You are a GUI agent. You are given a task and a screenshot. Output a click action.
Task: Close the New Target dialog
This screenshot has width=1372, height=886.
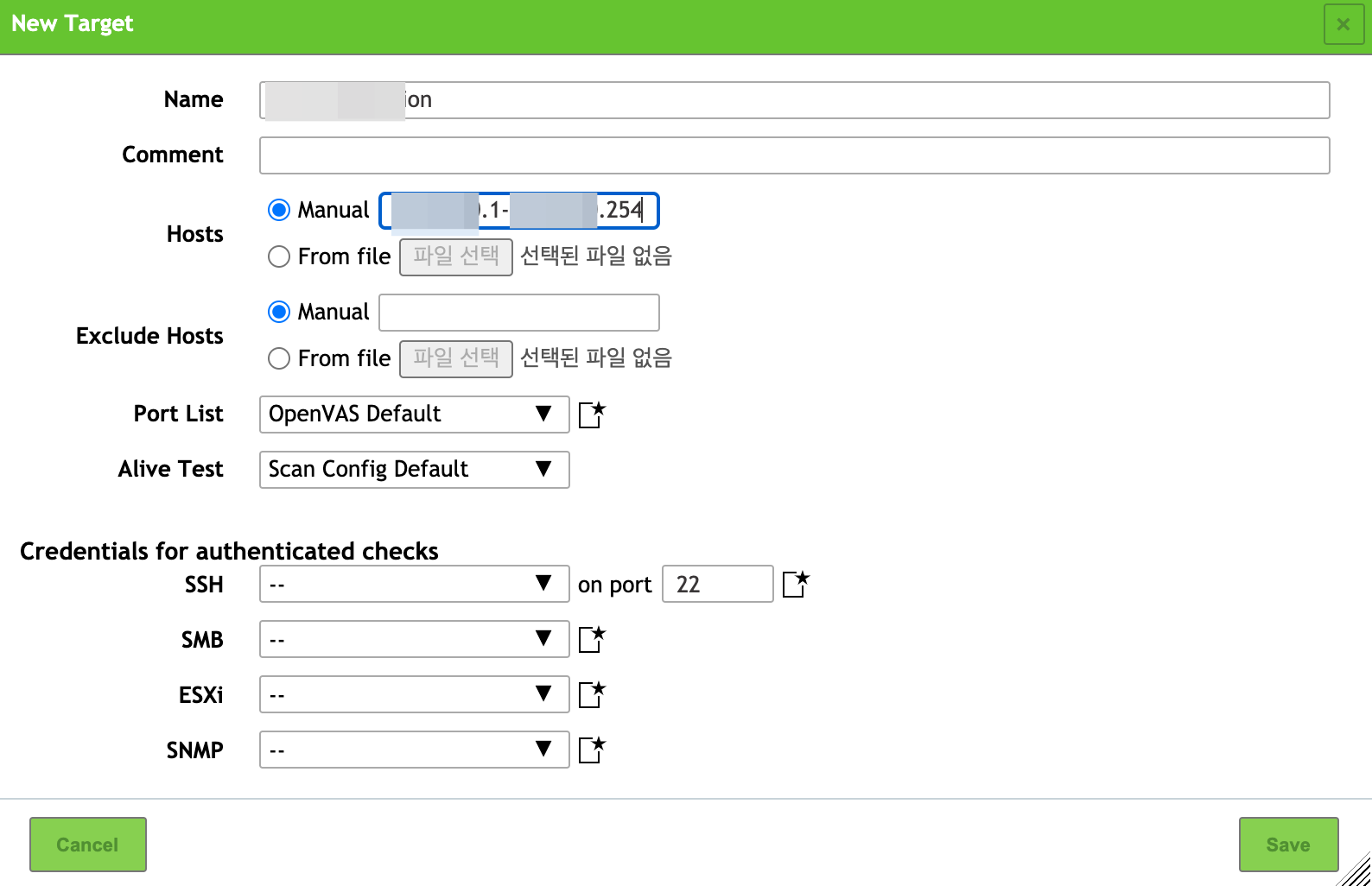pyautogui.click(x=1343, y=24)
